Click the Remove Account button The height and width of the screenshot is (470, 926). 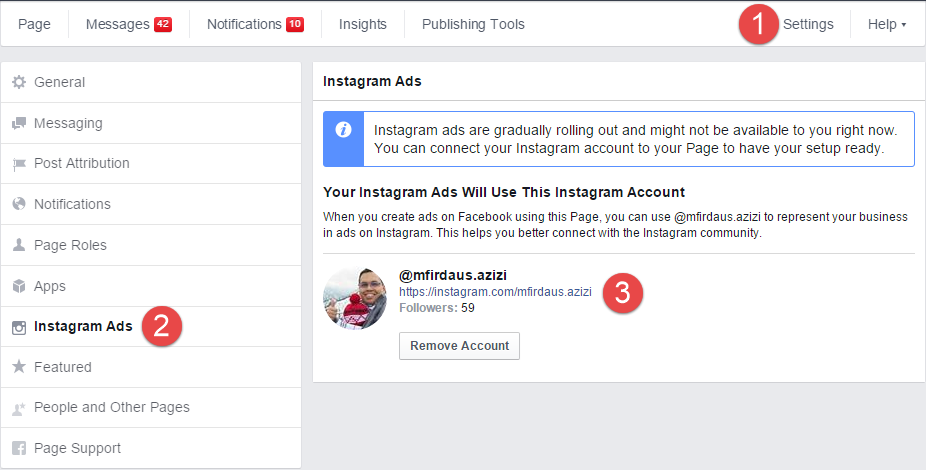coord(459,346)
